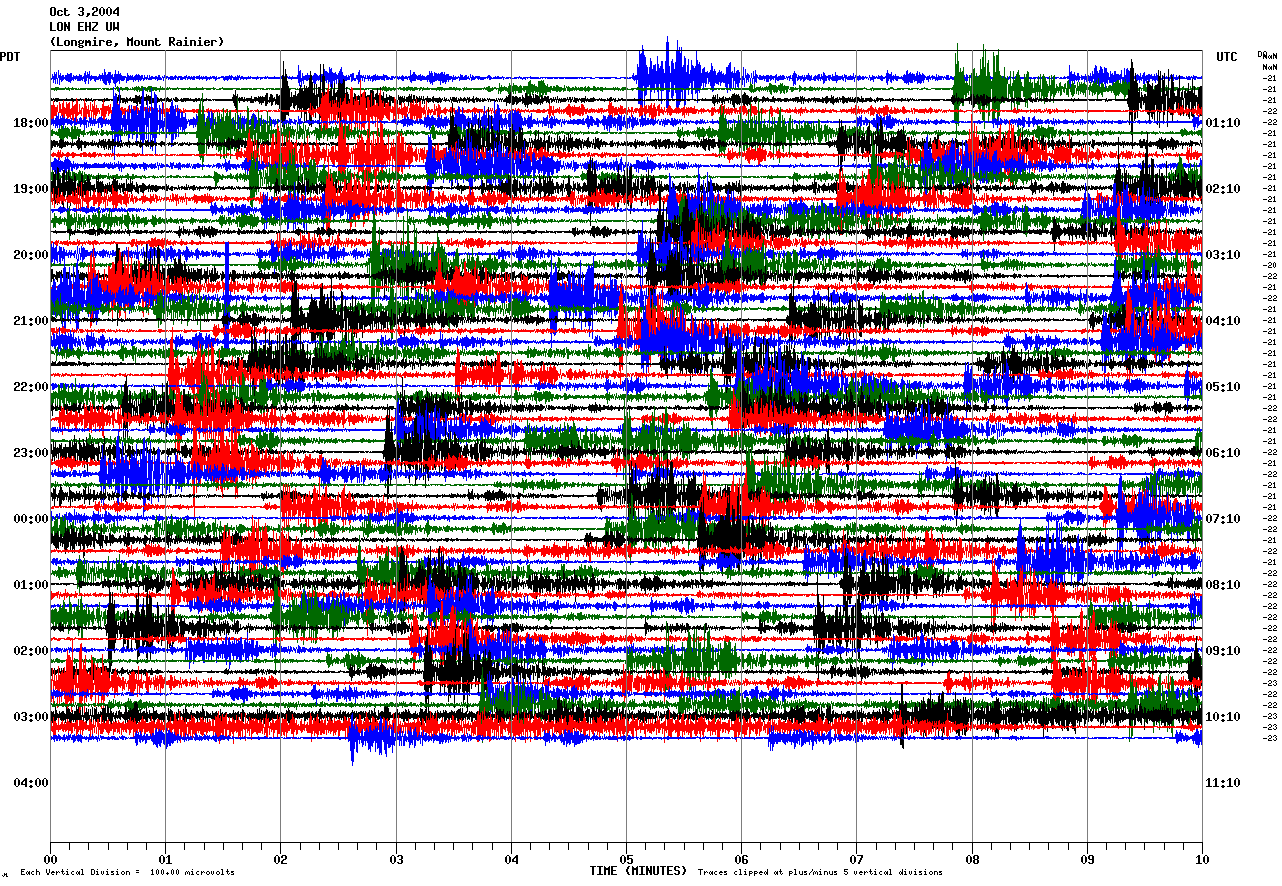This screenshot has height=886, width=1282.
Task: Click the 04:10 UTC time label
Action: (1223, 321)
